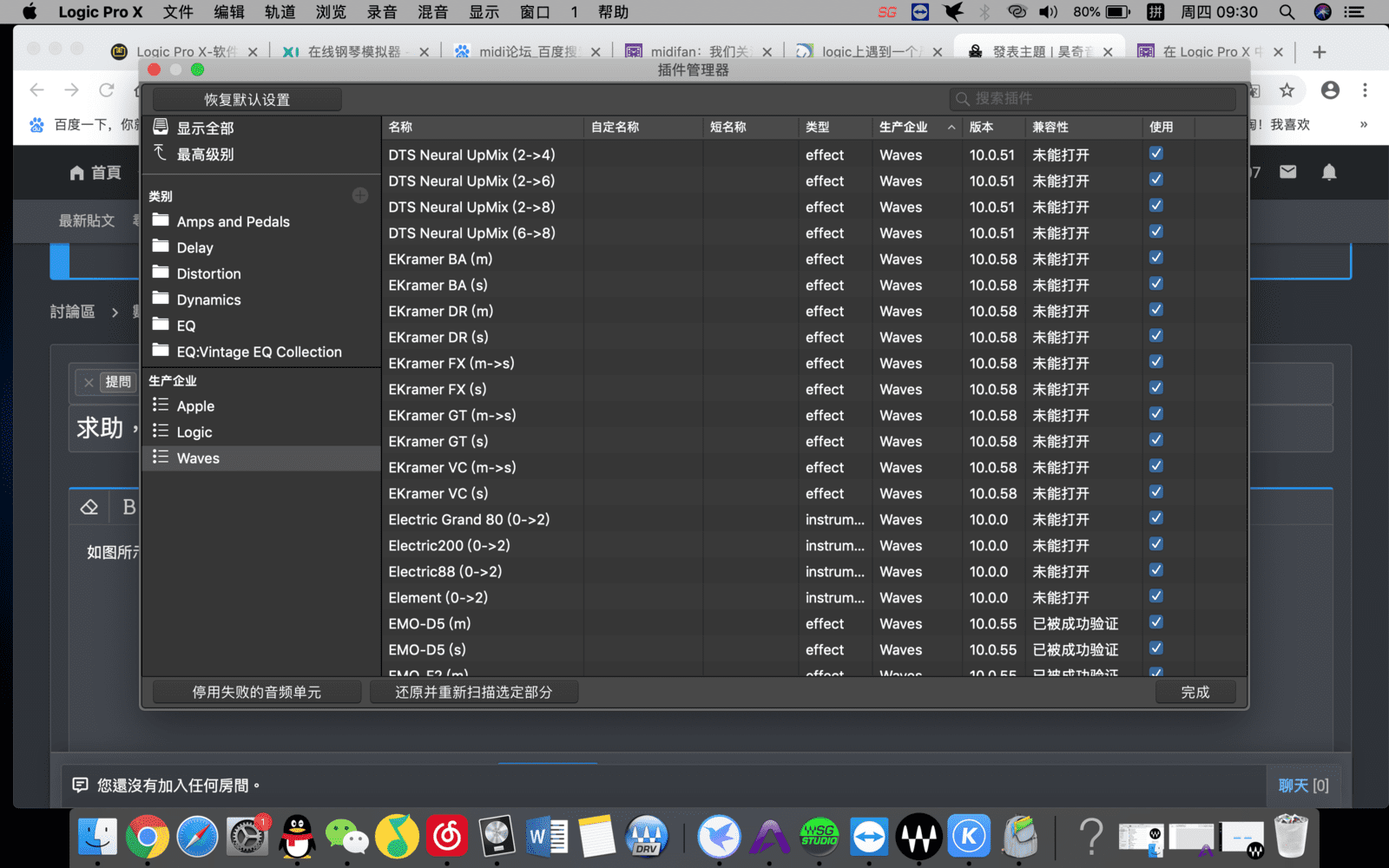Sort plugin list by 版本 column
This screenshot has width=1389, height=868.
(x=993, y=127)
